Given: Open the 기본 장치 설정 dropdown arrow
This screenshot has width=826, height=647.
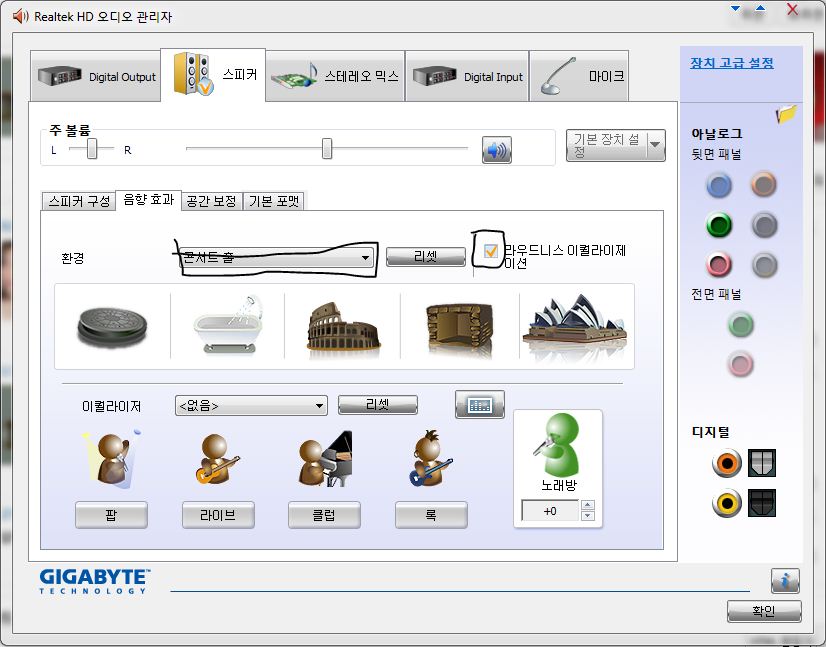Looking at the screenshot, I should tap(655, 145).
